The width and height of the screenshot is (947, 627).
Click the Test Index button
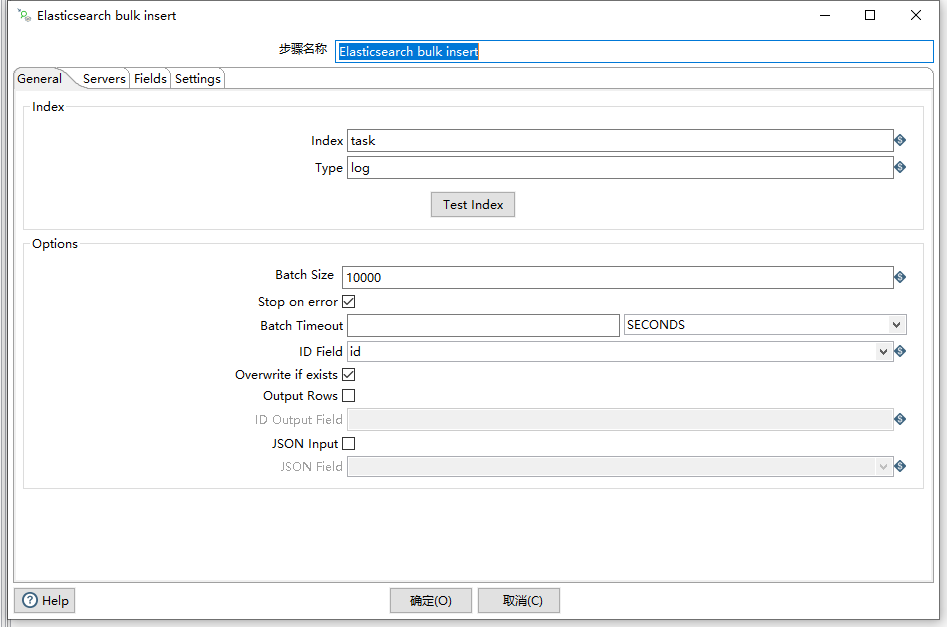[472, 204]
